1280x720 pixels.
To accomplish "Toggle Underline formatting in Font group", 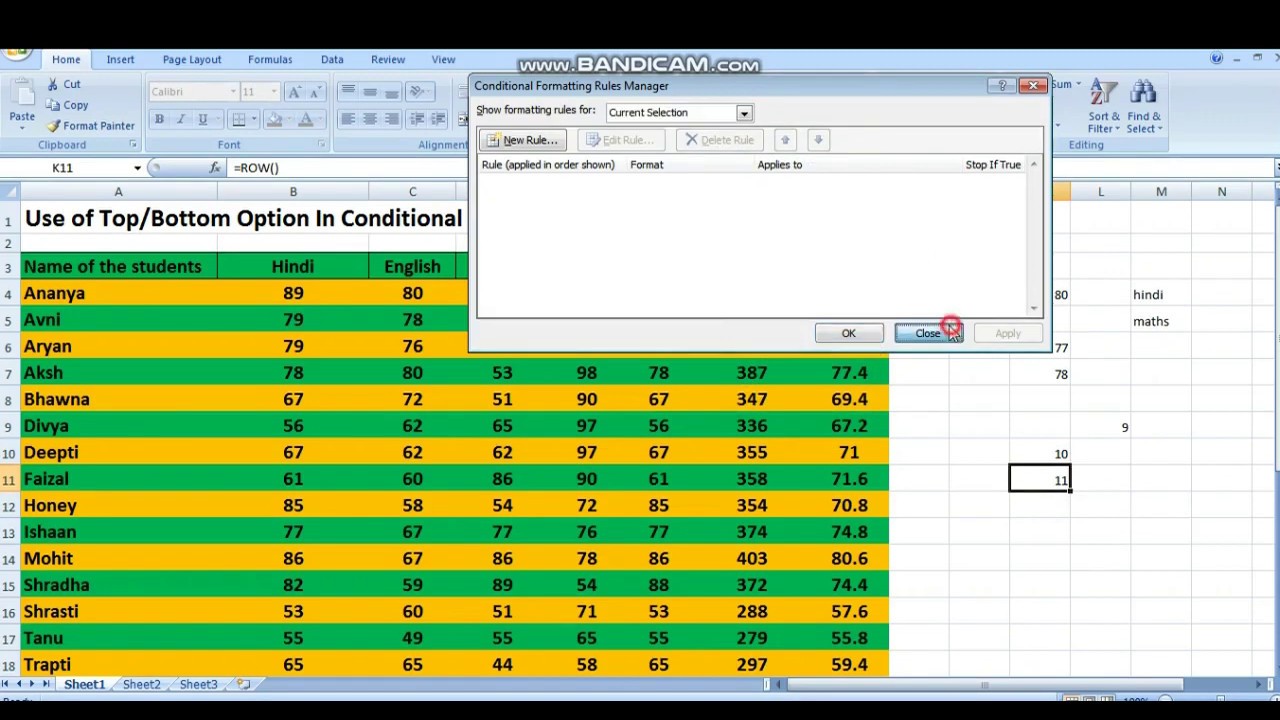I will [x=202, y=120].
